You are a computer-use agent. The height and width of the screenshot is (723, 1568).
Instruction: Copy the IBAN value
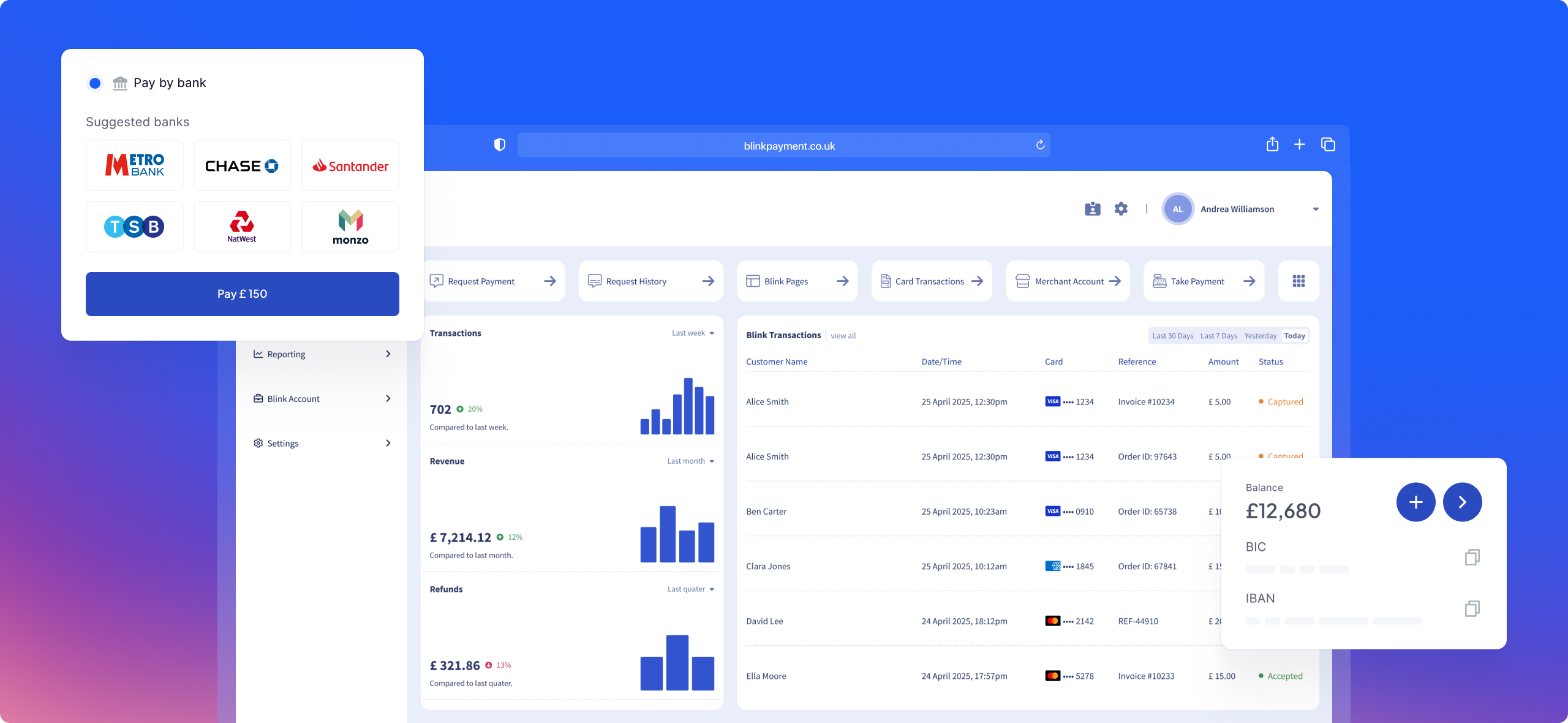[1472, 608]
